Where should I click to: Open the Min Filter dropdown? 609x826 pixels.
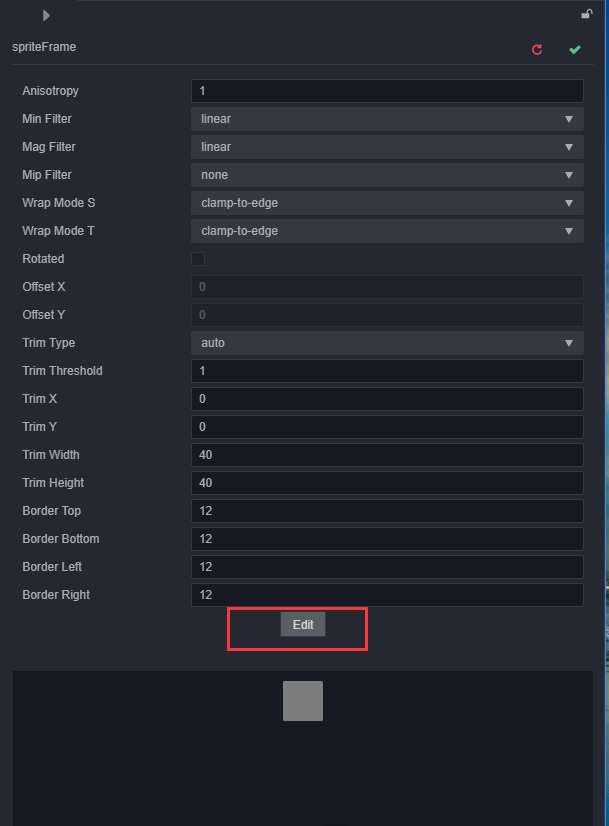(386, 119)
